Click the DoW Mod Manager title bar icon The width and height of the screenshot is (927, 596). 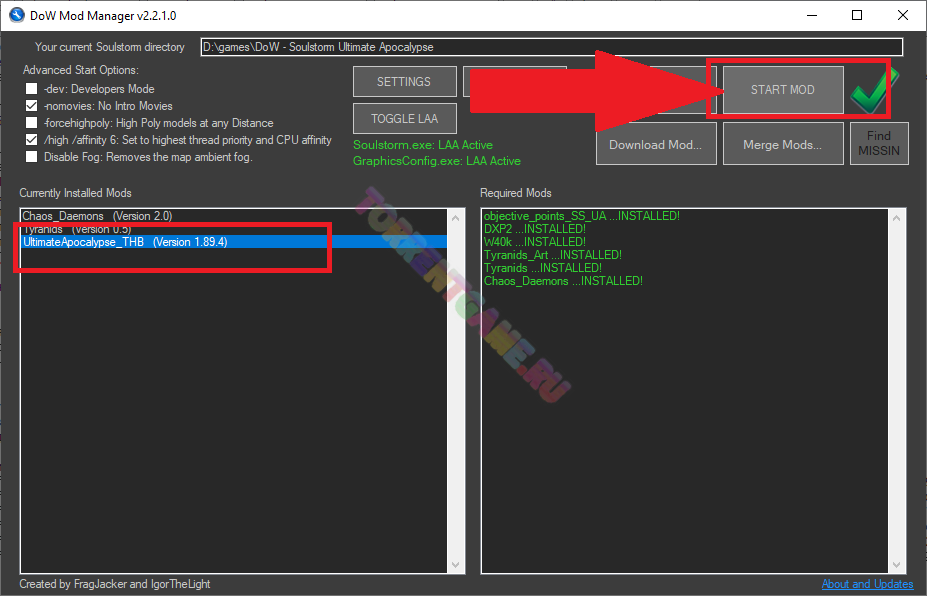pos(16,15)
